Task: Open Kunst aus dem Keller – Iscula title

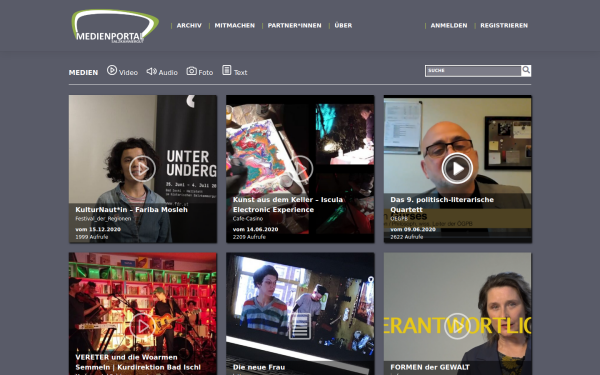Action: coord(288,205)
